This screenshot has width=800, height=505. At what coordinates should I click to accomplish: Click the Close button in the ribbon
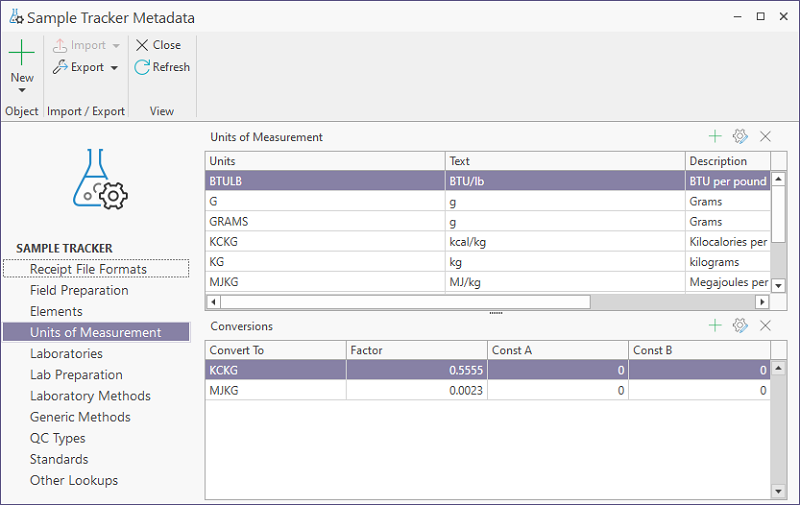pos(158,45)
